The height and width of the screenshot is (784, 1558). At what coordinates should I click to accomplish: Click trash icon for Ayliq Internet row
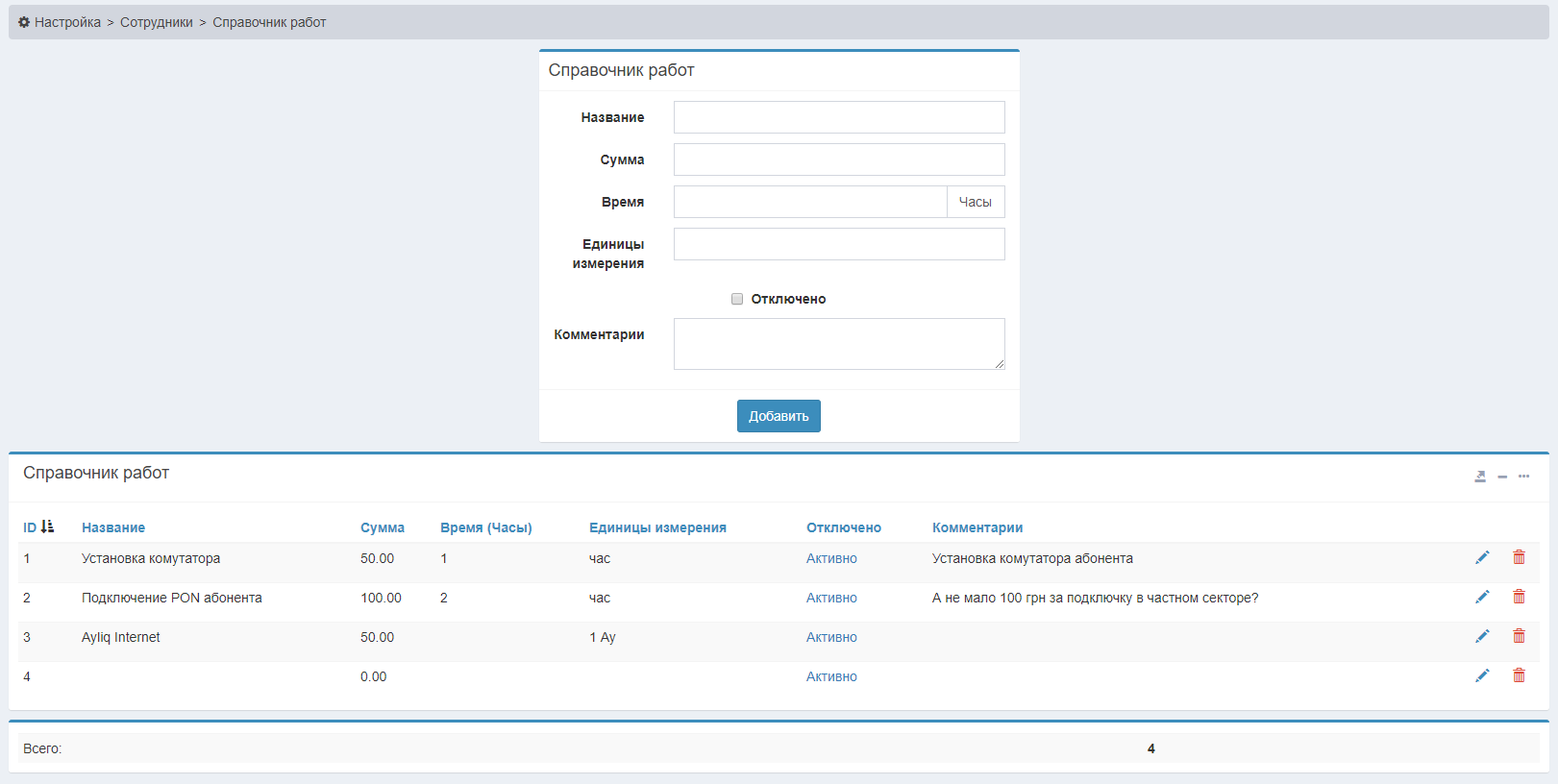point(1519,637)
